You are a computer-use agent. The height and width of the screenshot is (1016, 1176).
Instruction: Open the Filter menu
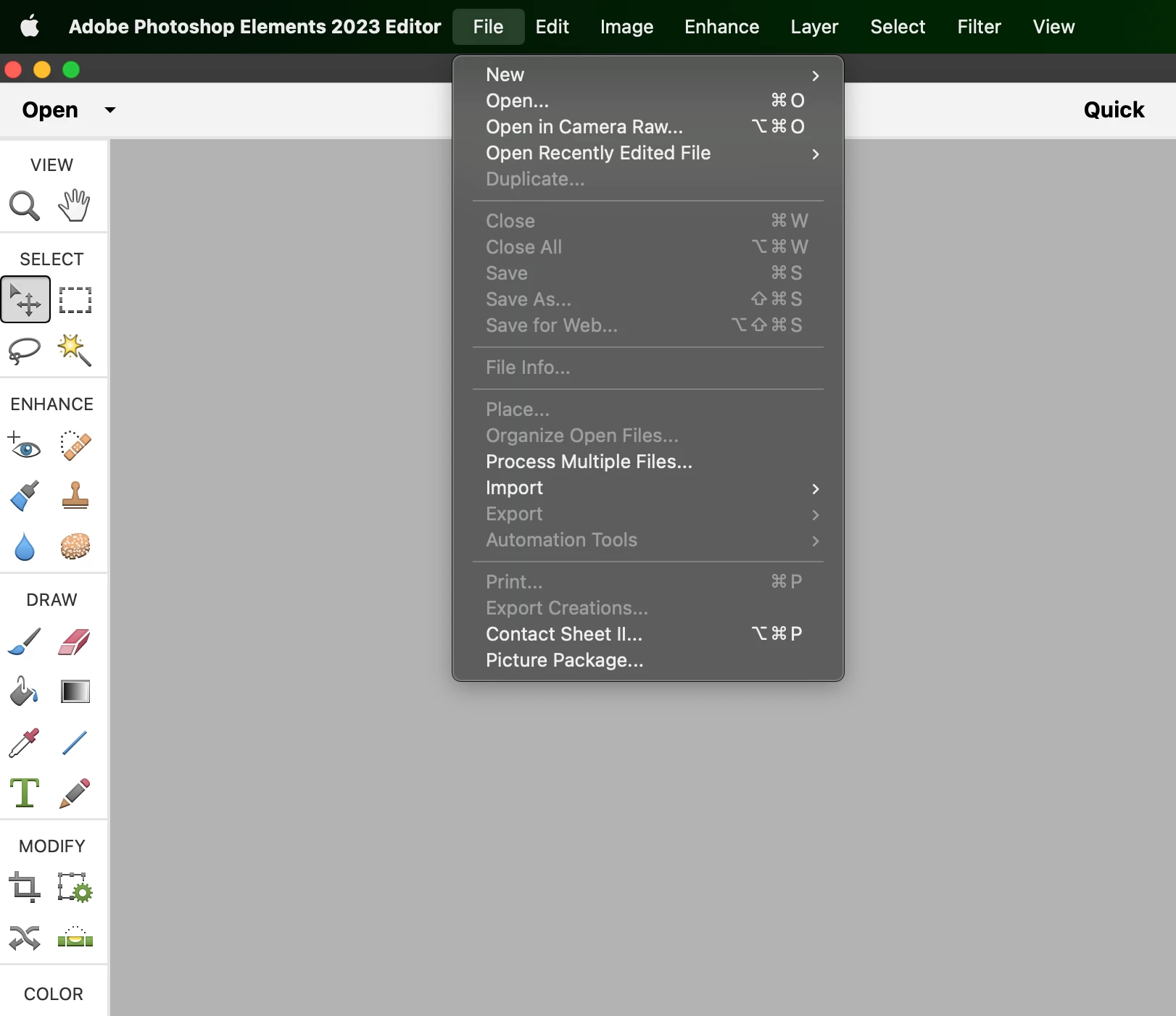pos(979,27)
